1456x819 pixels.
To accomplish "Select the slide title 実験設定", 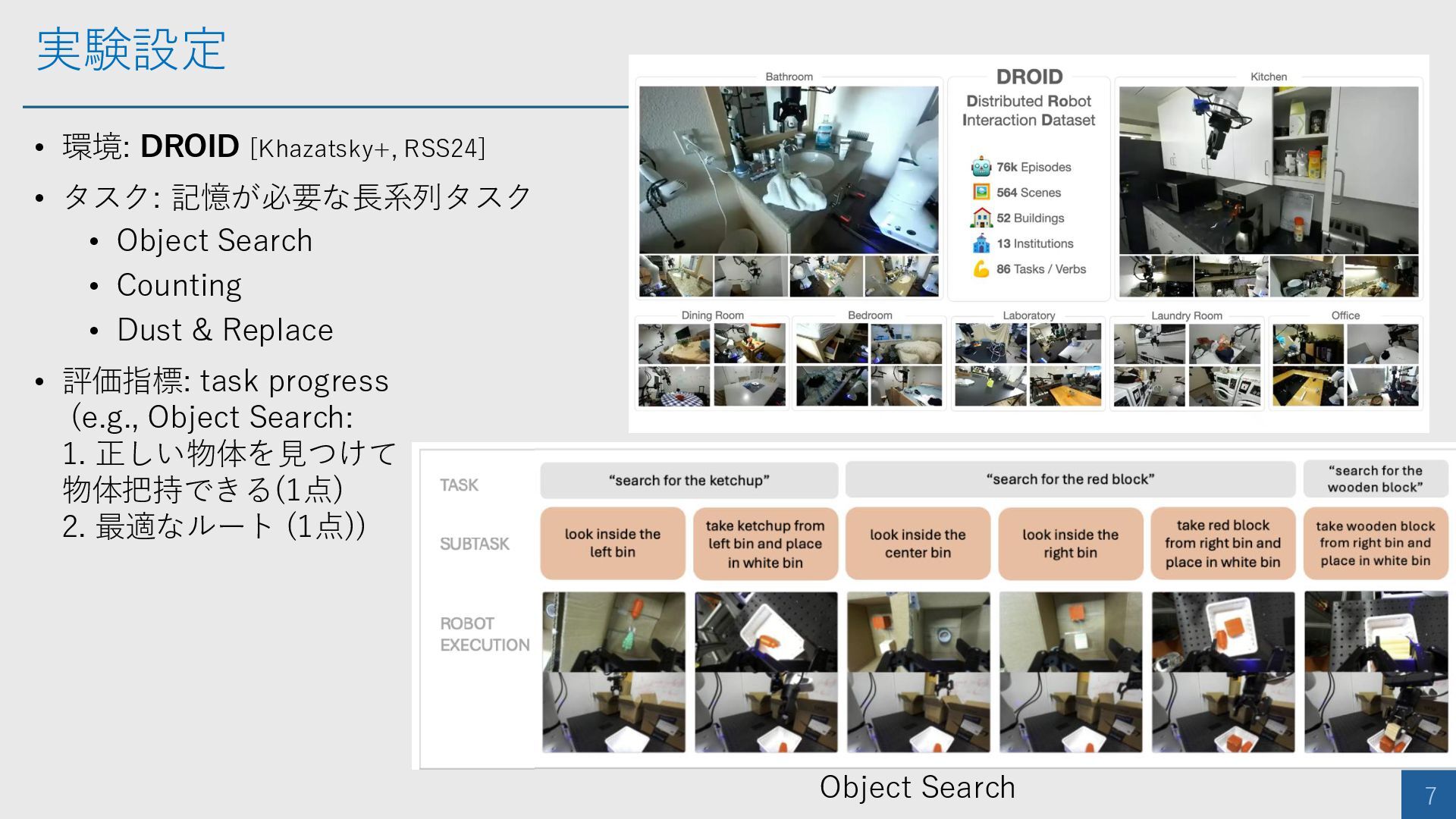I will point(131,49).
